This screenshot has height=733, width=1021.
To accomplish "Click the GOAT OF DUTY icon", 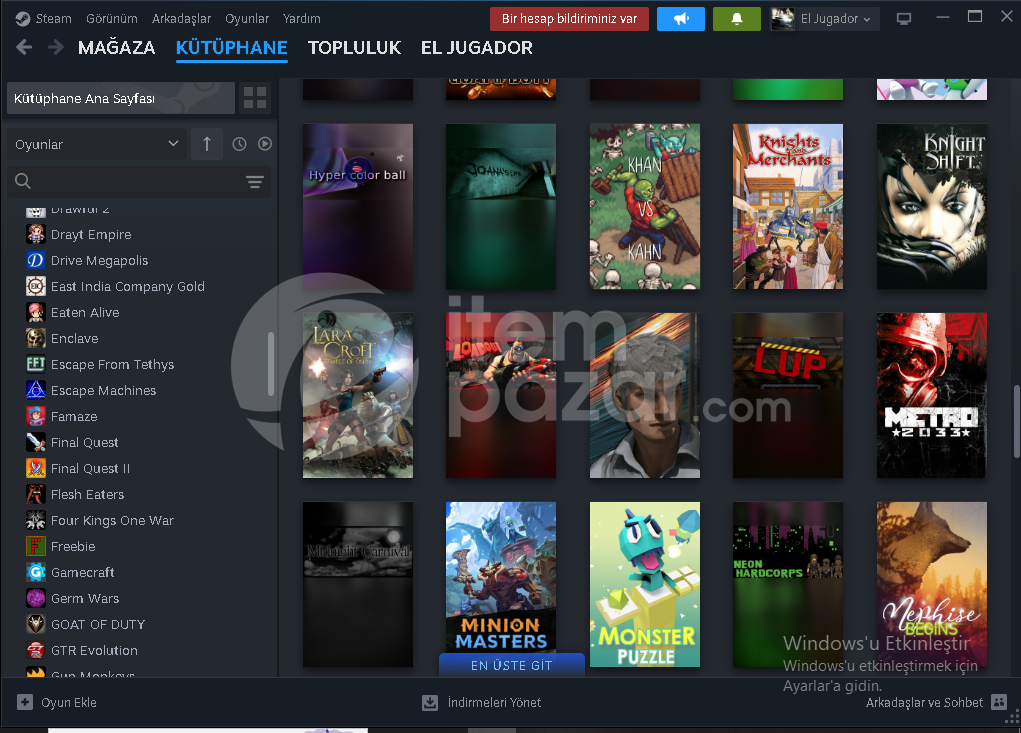I will 36,624.
